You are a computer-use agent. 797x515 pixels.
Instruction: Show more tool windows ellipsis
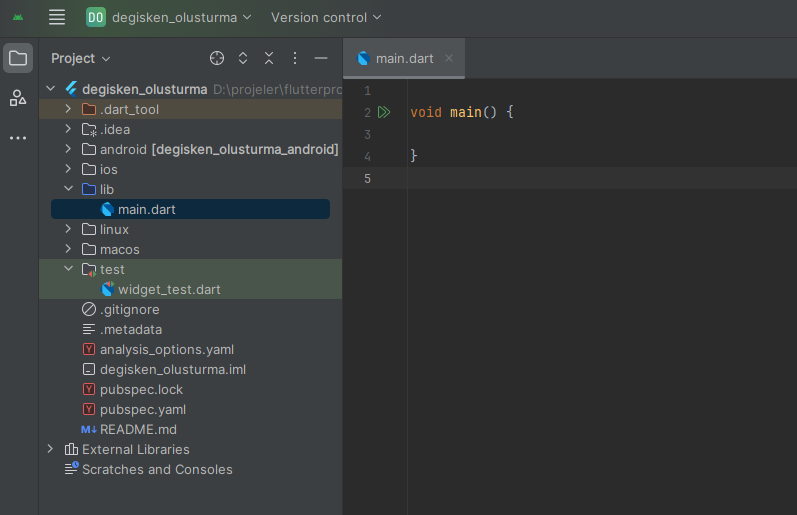18,138
